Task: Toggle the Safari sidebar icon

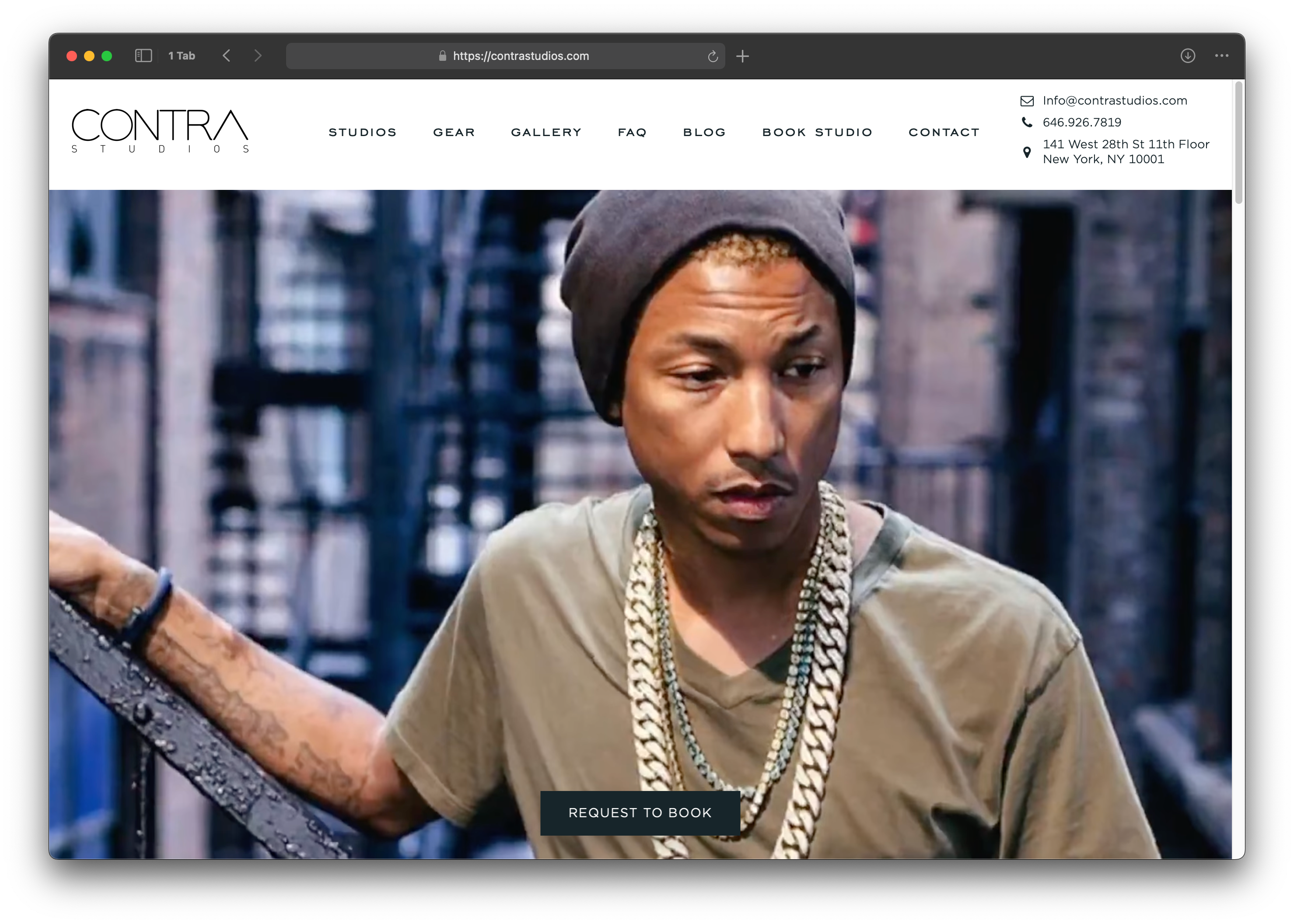Action: (x=143, y=56)
